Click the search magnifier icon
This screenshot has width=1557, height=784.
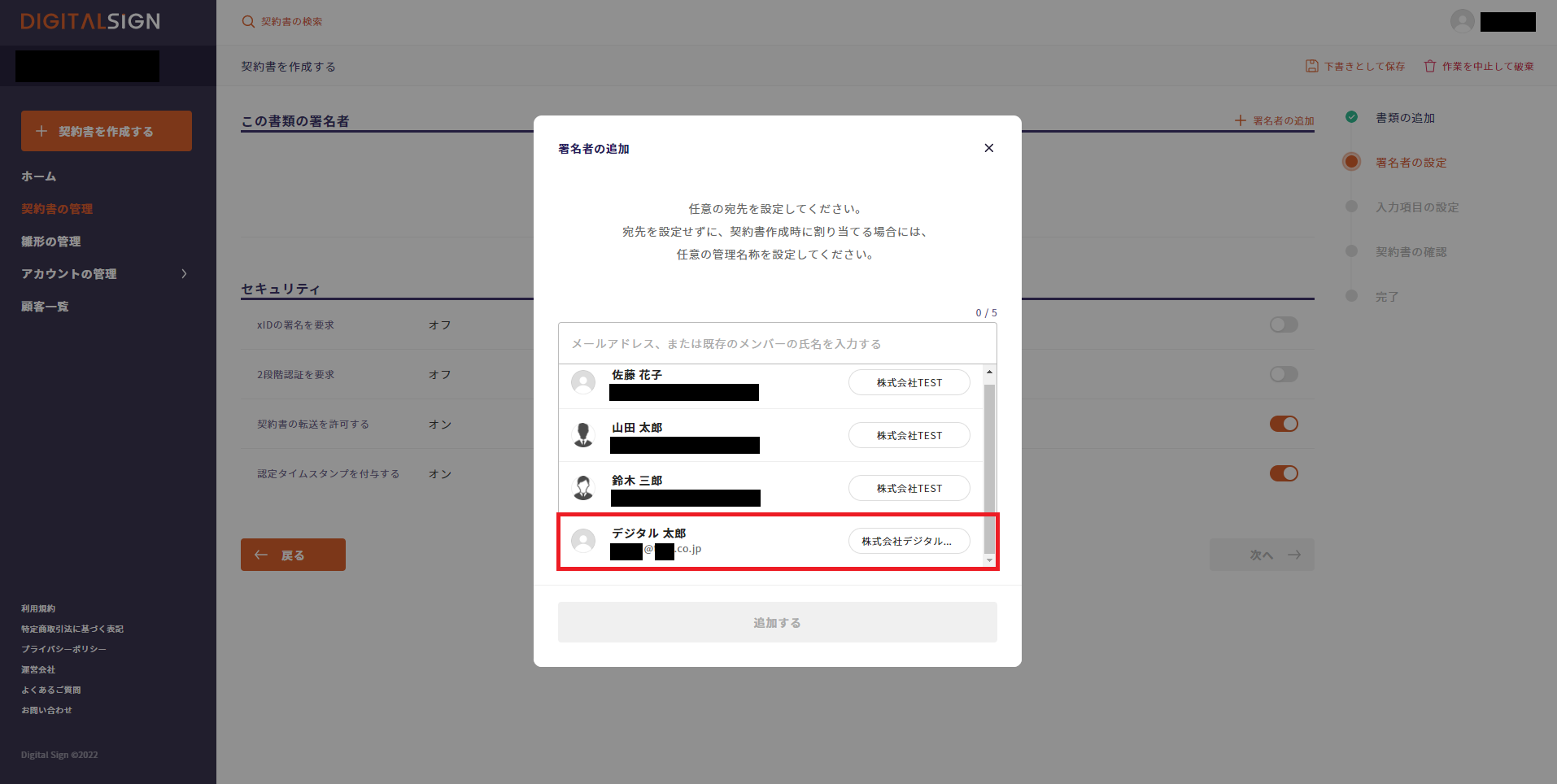point(248,22)
